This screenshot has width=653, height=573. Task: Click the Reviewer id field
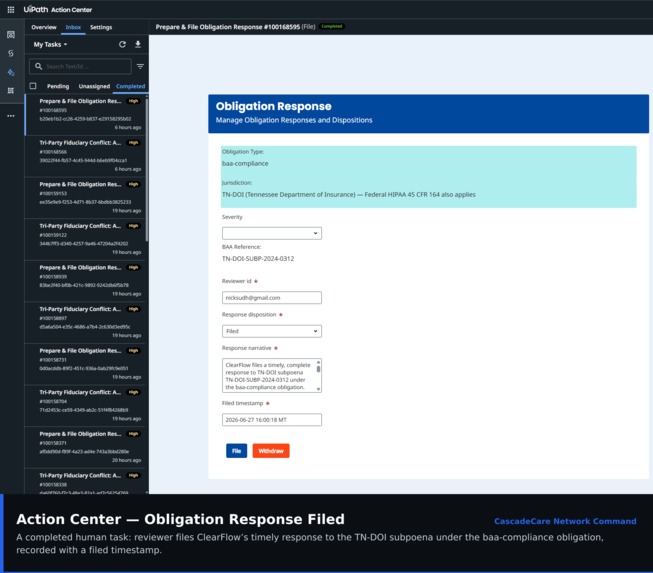coord(272,298)
